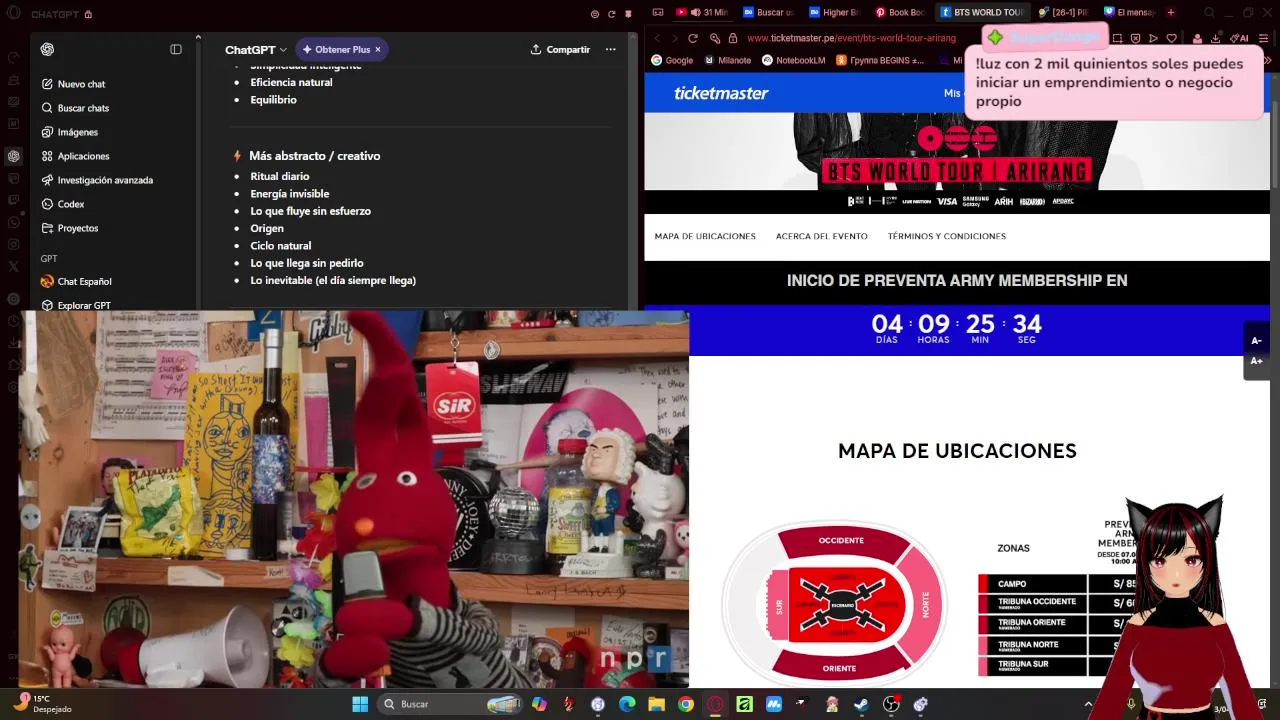Dismiss the Obtener Plus pill
The height and width of the screenshot is (720, 1280).
tap(380, 49)
